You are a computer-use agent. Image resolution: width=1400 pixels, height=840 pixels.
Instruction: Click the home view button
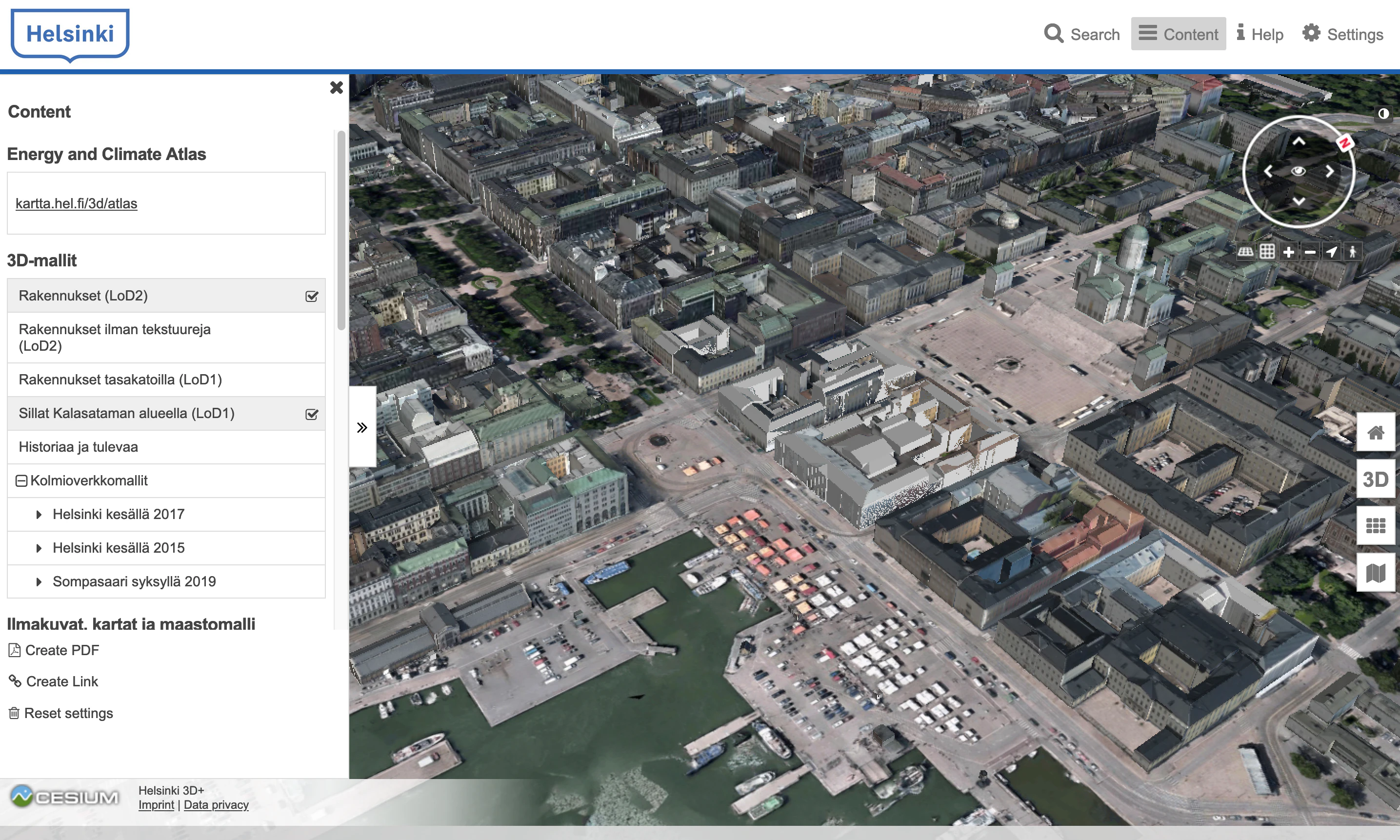pyautogui.click(x=1376, y=433)
